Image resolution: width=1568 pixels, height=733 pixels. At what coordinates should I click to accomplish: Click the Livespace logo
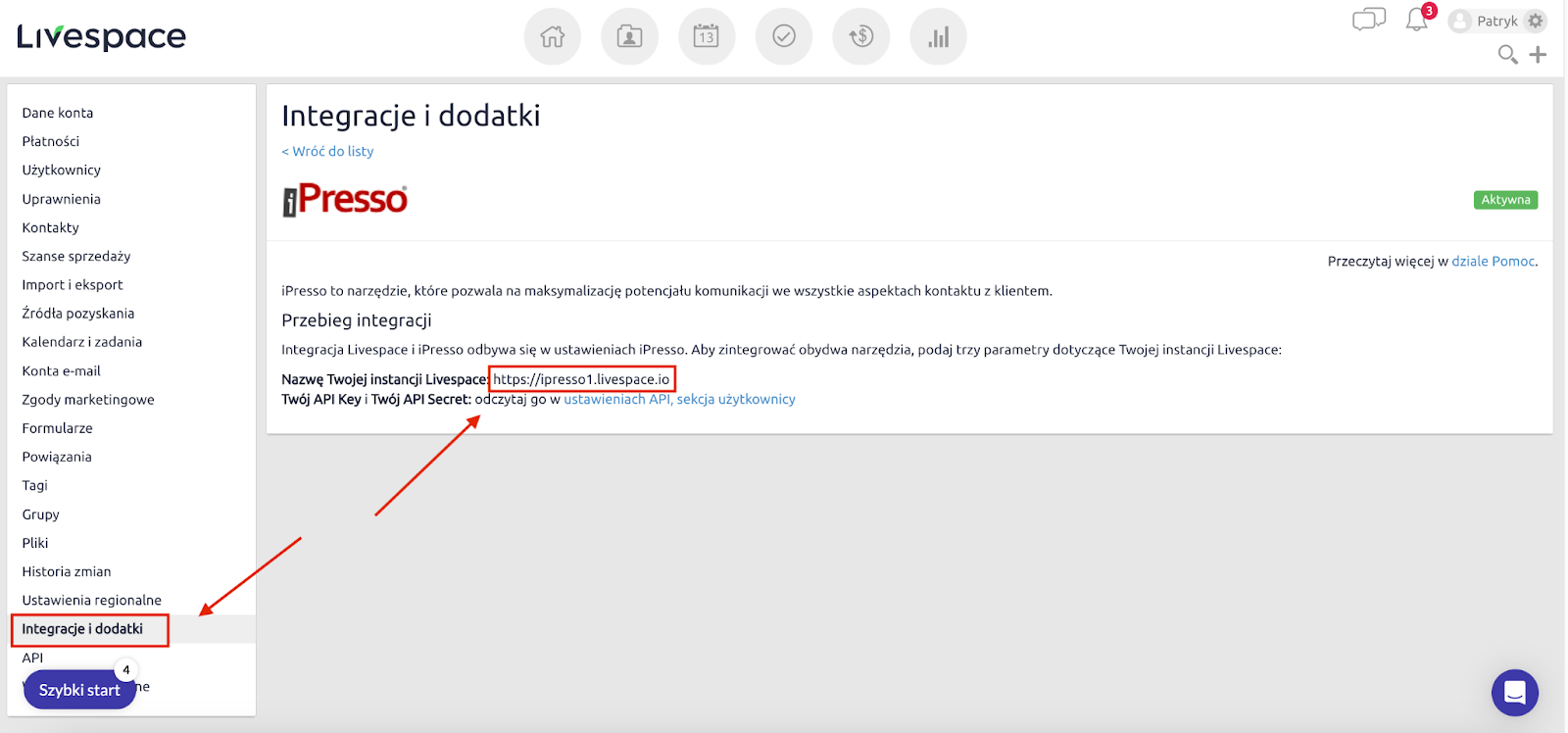pos(101,37)
